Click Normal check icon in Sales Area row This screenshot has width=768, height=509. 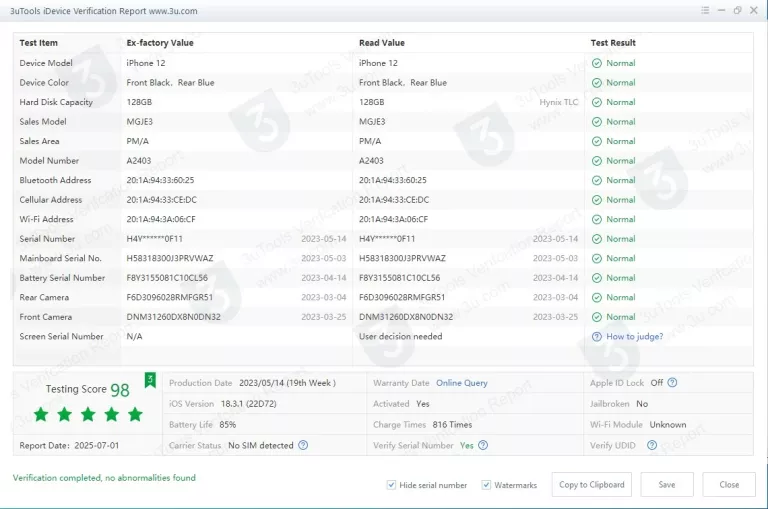(597, 142)
